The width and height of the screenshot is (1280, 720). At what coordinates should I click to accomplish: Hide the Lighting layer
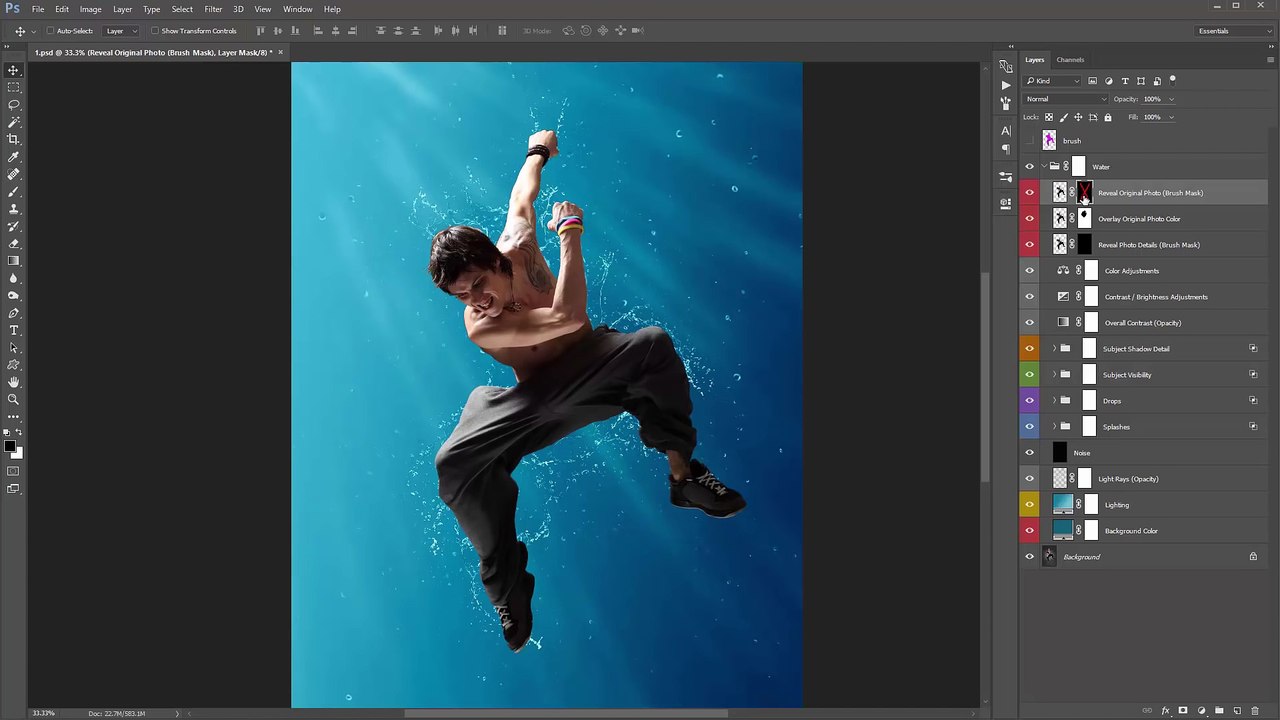pyautogui.click(x=1030, y=505)
